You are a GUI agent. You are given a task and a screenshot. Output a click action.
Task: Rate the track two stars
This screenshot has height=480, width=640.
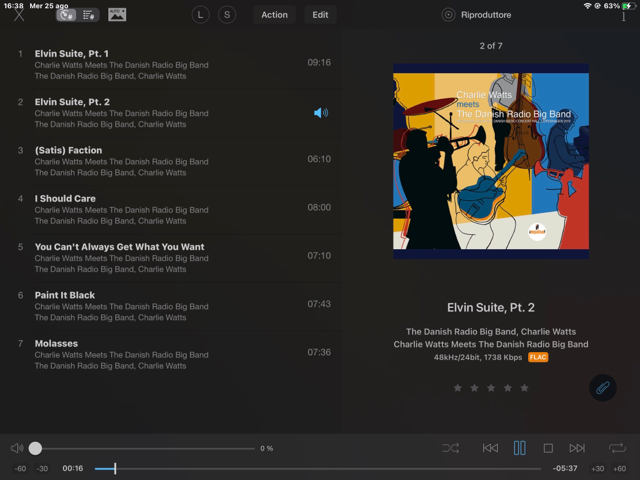point(474,388)
